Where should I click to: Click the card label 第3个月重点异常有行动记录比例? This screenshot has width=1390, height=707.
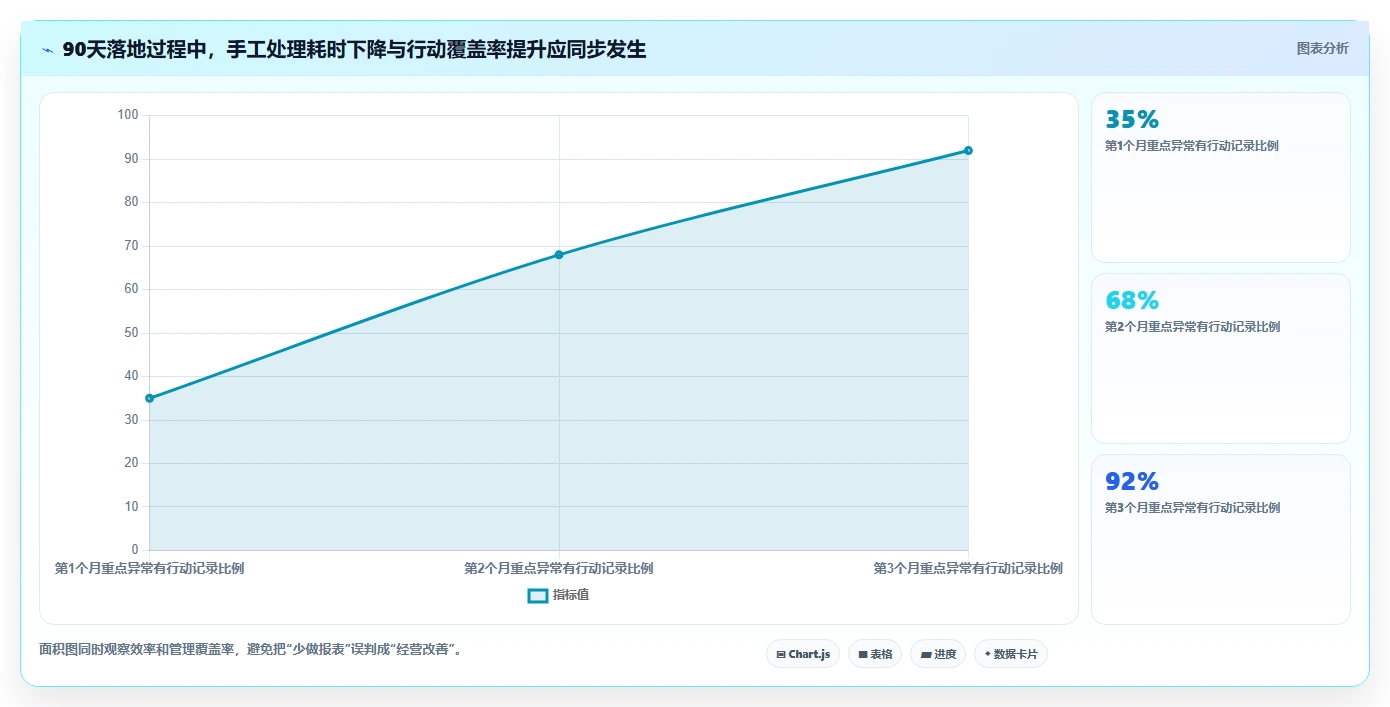coord(1191,508)
